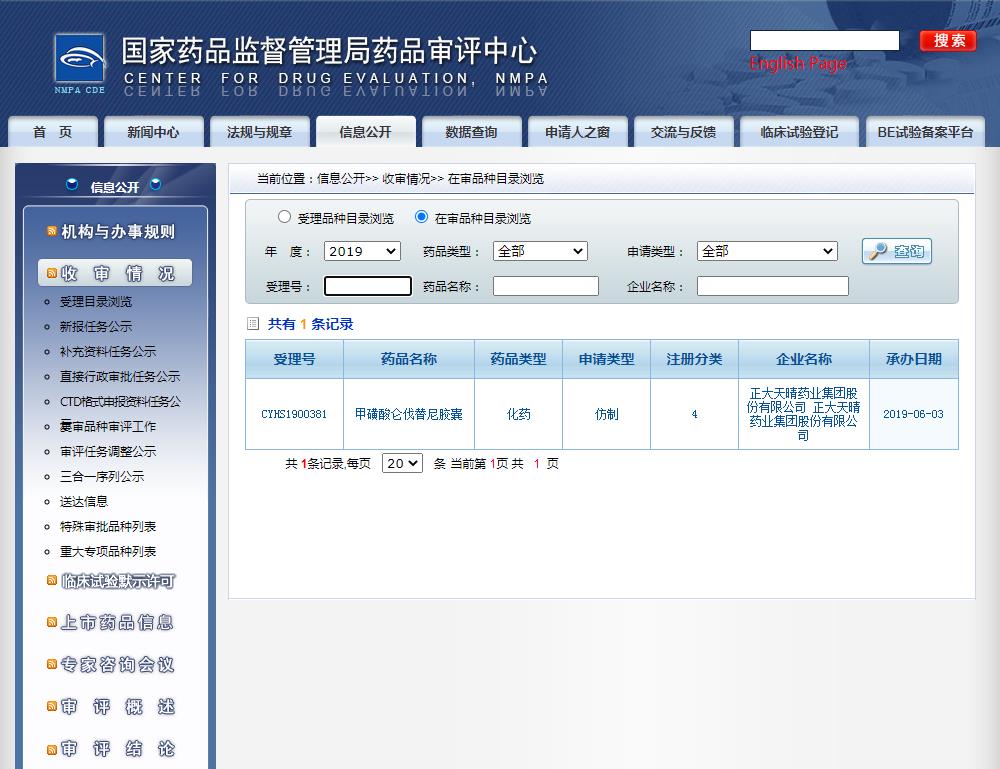Expand the 上市药品信息 sidebar section

(x=117, y=622)
